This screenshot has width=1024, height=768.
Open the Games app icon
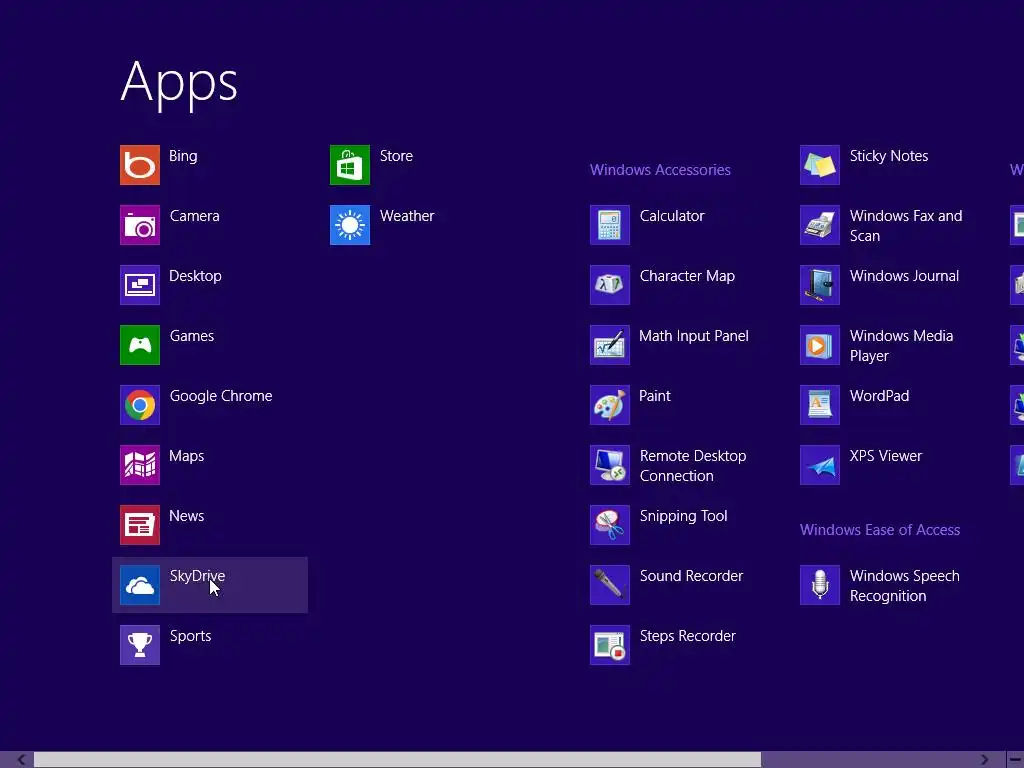140,345
